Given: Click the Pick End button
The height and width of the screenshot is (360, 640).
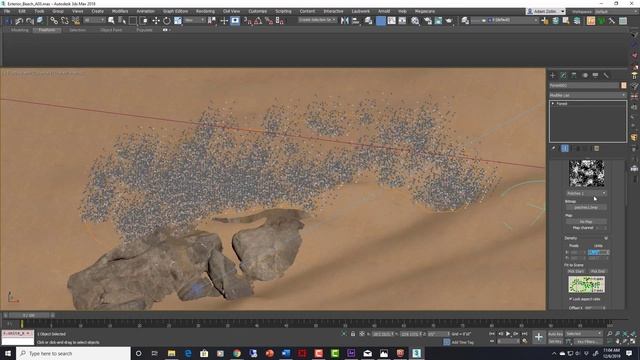Looking at the screenshot, I should pyautogui.click(x=598, y=271).
